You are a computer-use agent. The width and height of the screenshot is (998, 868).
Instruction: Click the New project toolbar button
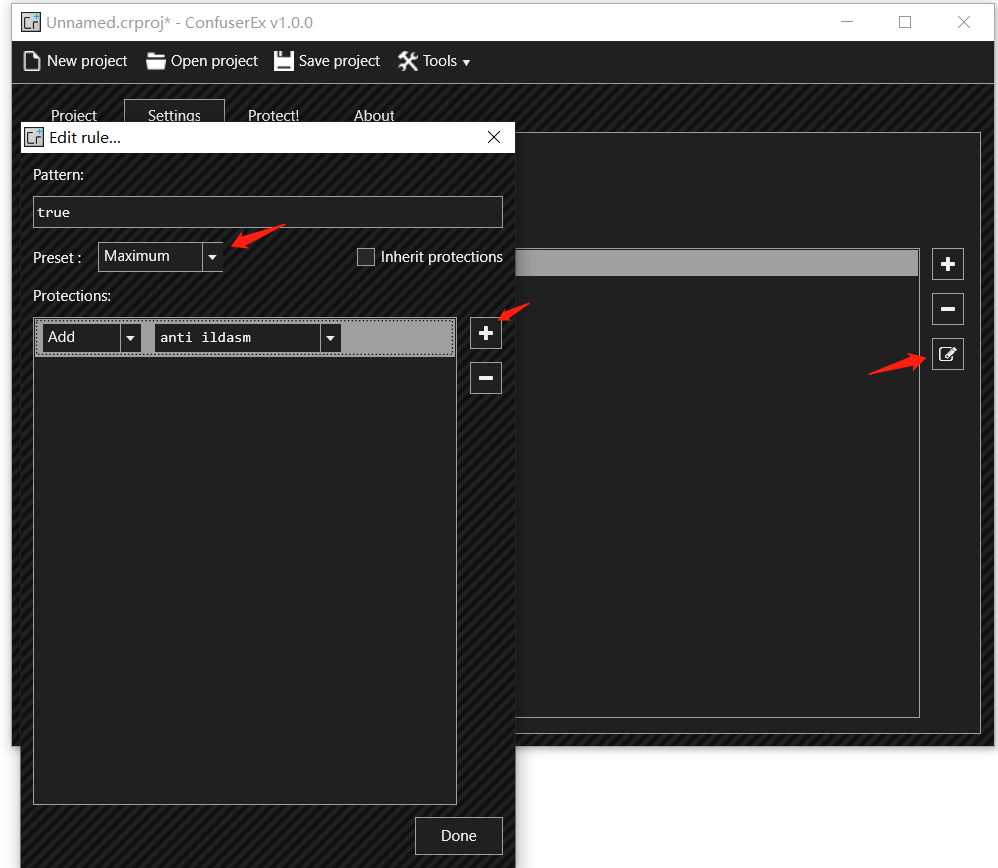75,61
